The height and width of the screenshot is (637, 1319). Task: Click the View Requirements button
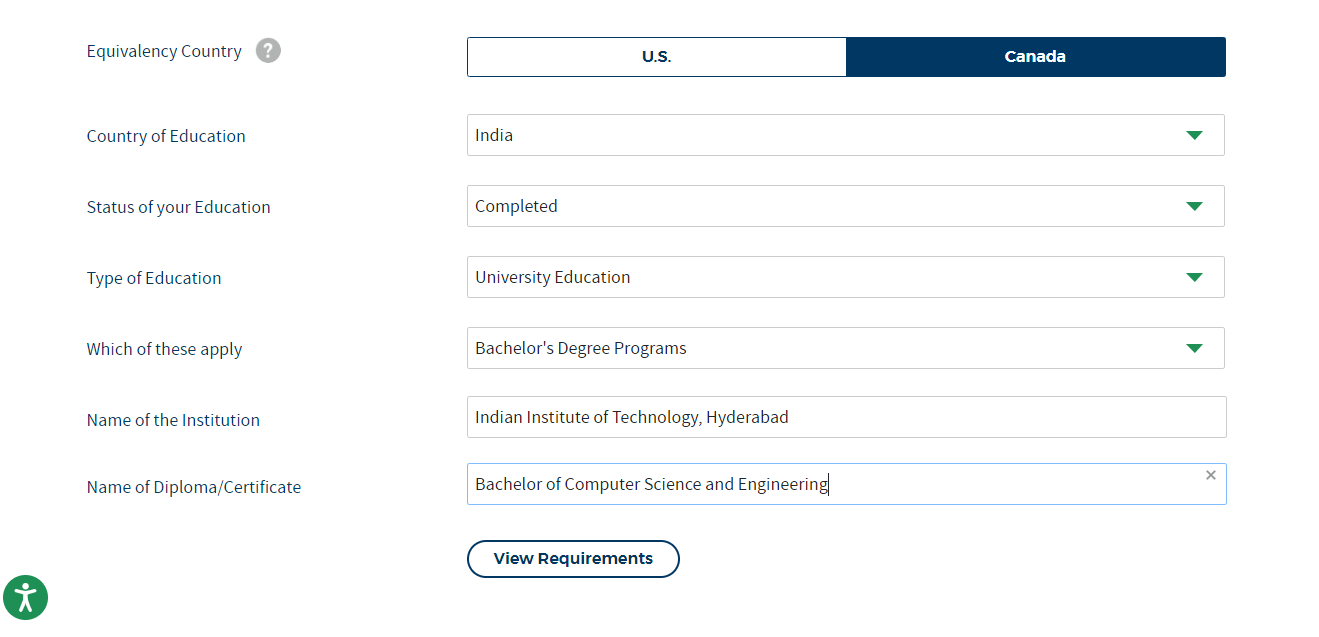coord(573,559)
